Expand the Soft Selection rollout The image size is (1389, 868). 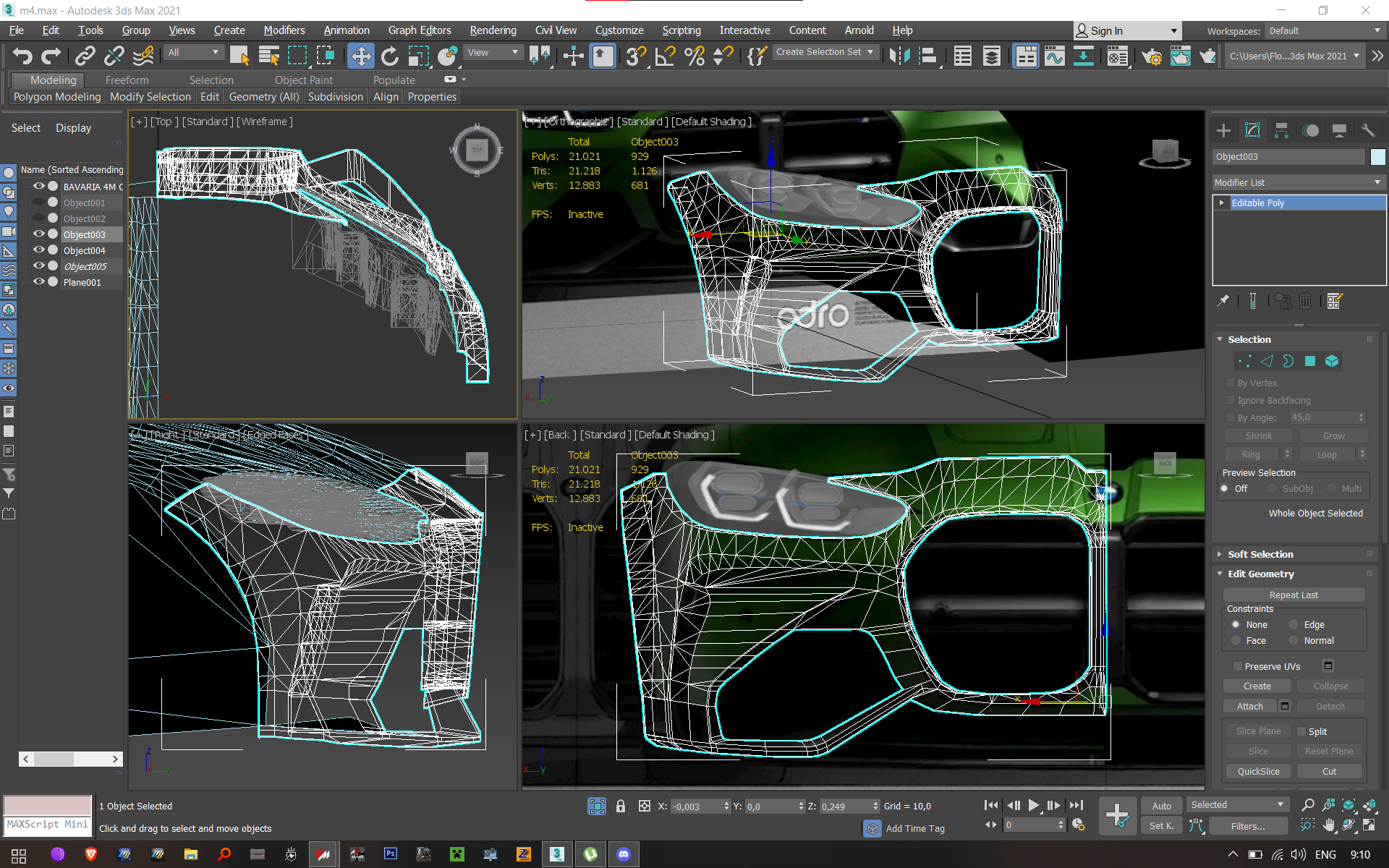[1260, 554]
